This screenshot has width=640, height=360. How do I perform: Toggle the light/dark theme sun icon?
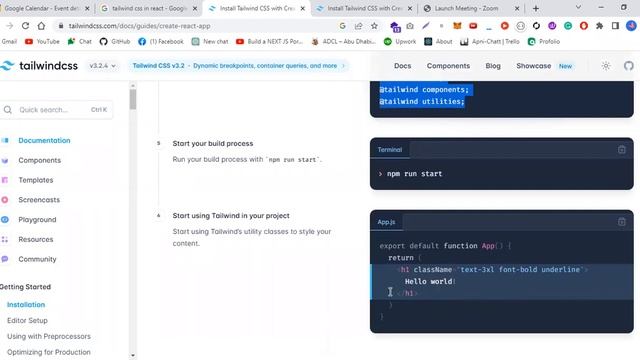[606, 66]
